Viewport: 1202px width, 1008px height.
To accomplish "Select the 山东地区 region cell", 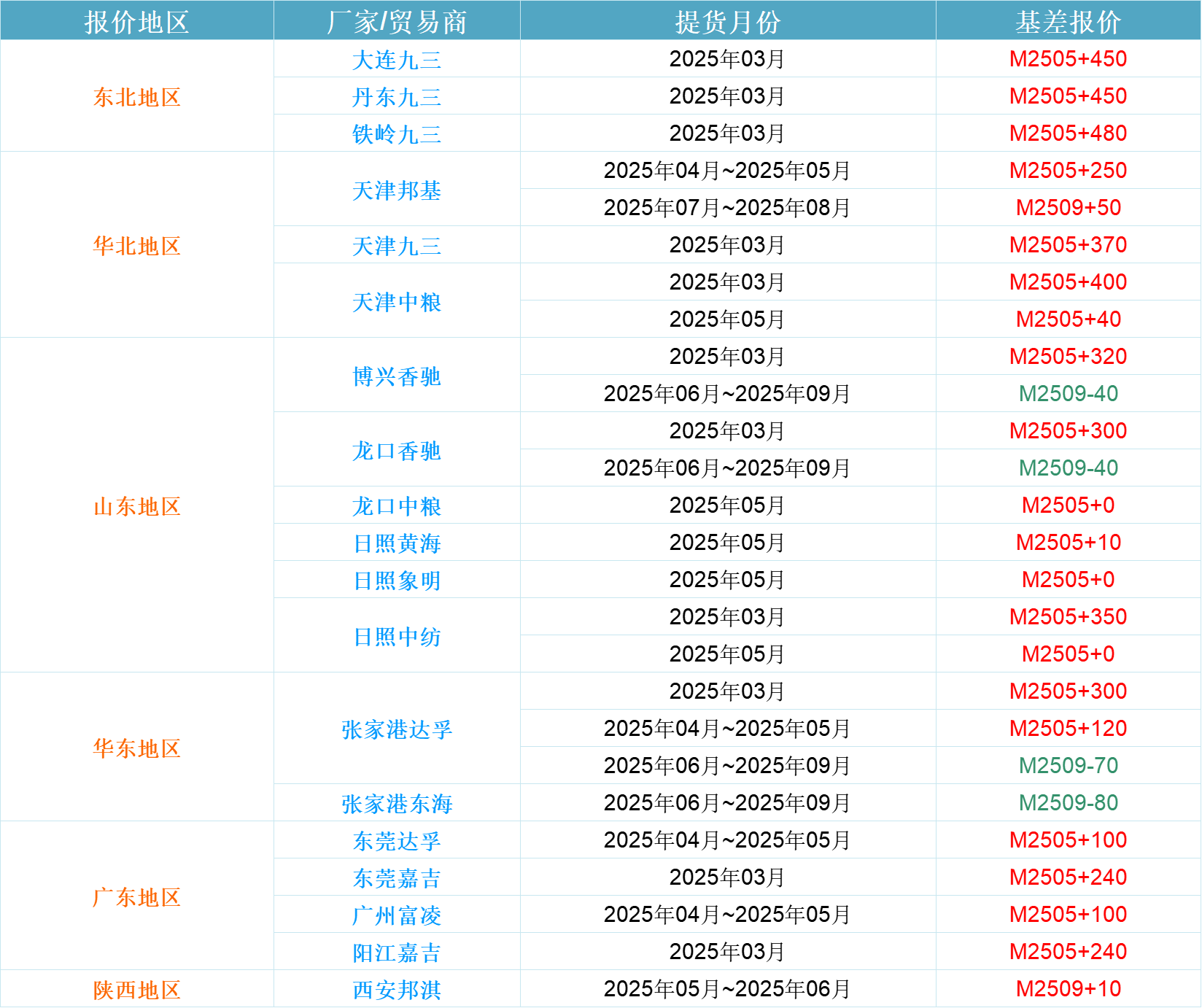I will click(x=136, y=506).
